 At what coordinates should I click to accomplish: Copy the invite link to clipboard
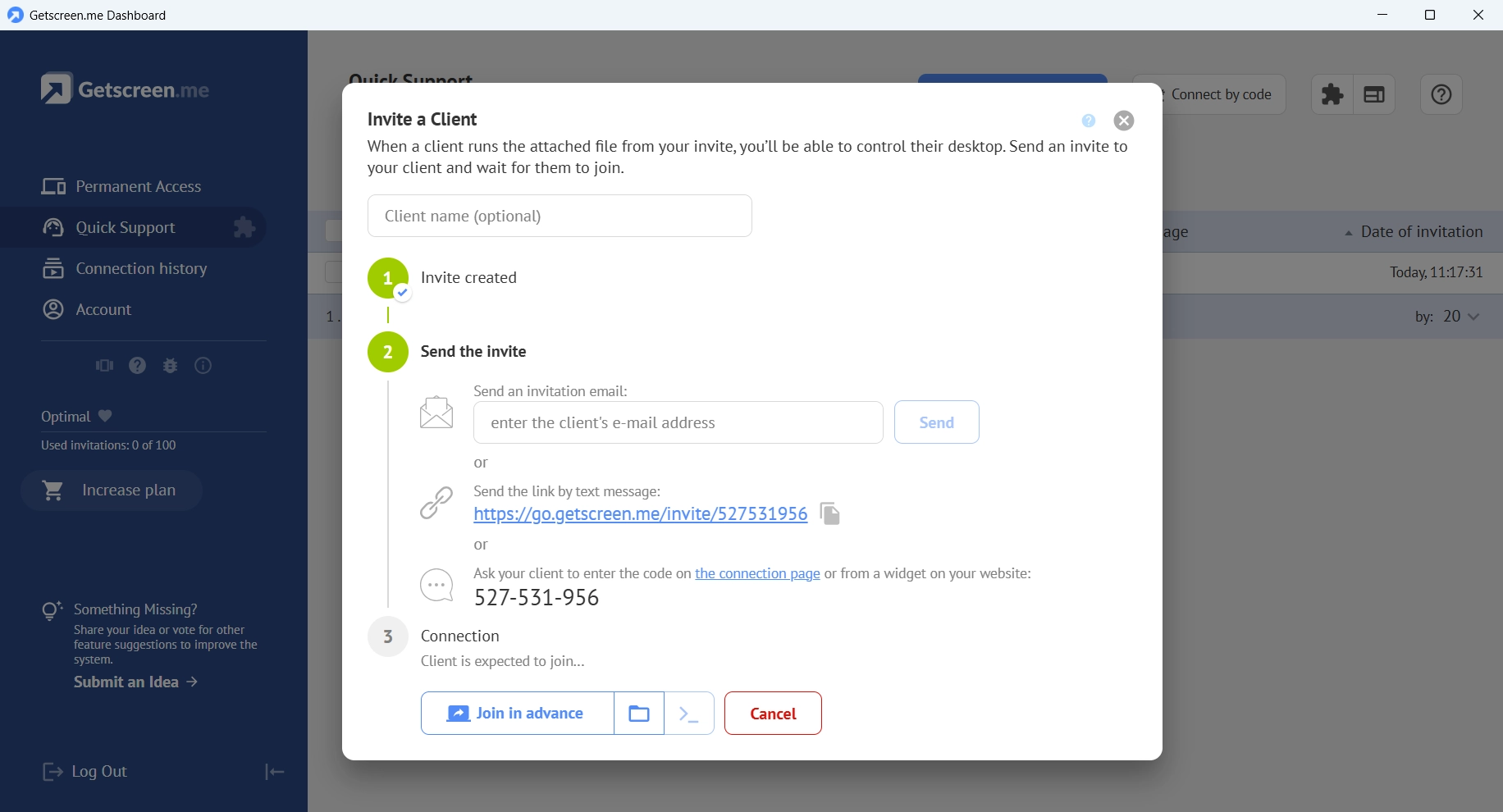[829, 513]
